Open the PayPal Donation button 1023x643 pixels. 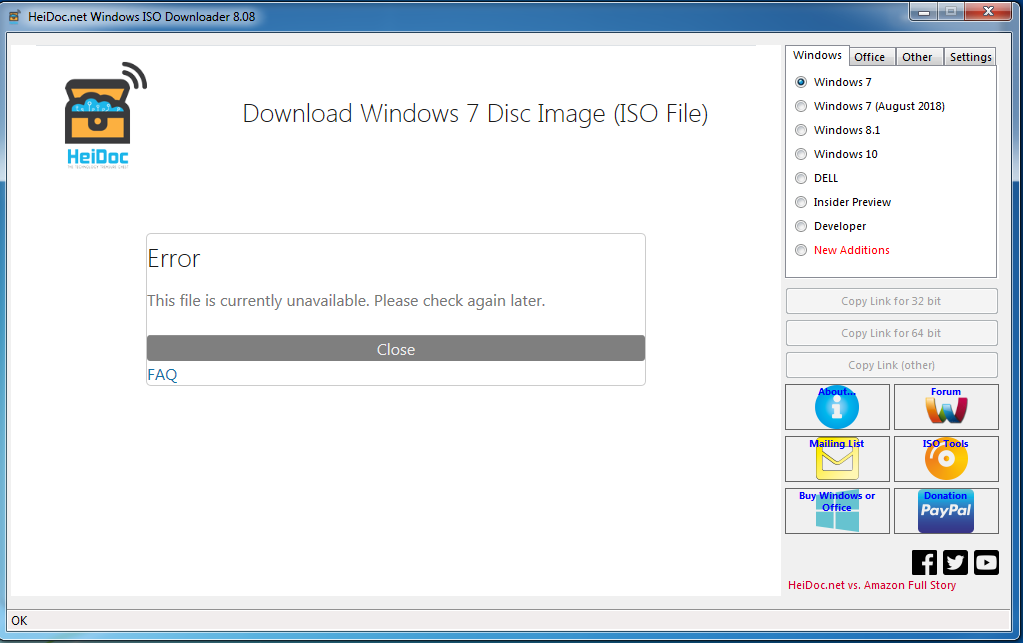pyautogui.click(x=946, y=511)
